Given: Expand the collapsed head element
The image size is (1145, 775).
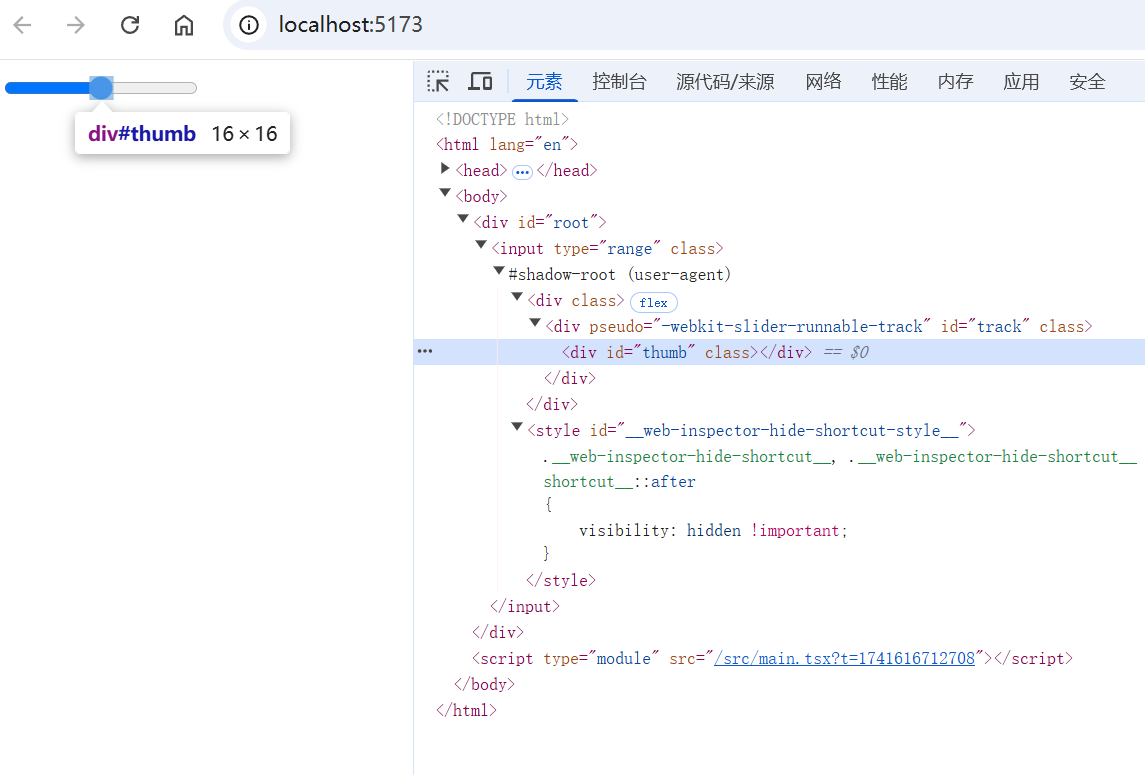Looking at the screenshot, I should (445, 169).
